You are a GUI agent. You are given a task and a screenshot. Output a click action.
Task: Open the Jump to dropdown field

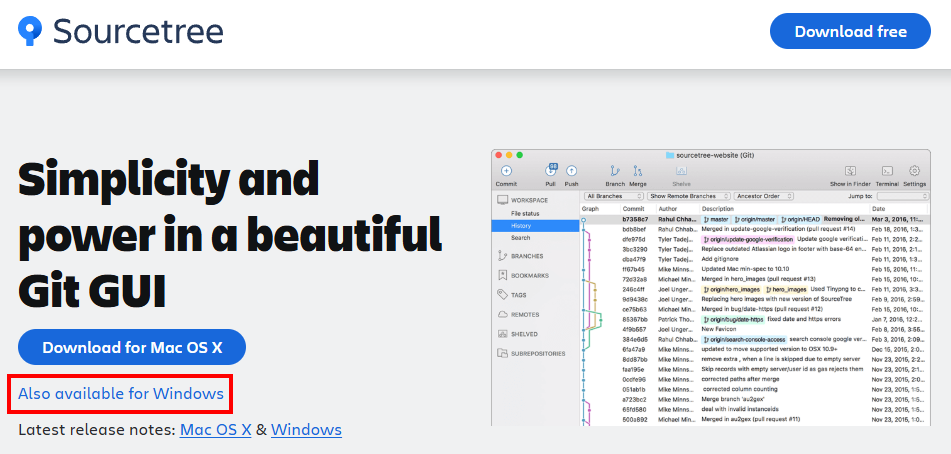pos(902,196)
